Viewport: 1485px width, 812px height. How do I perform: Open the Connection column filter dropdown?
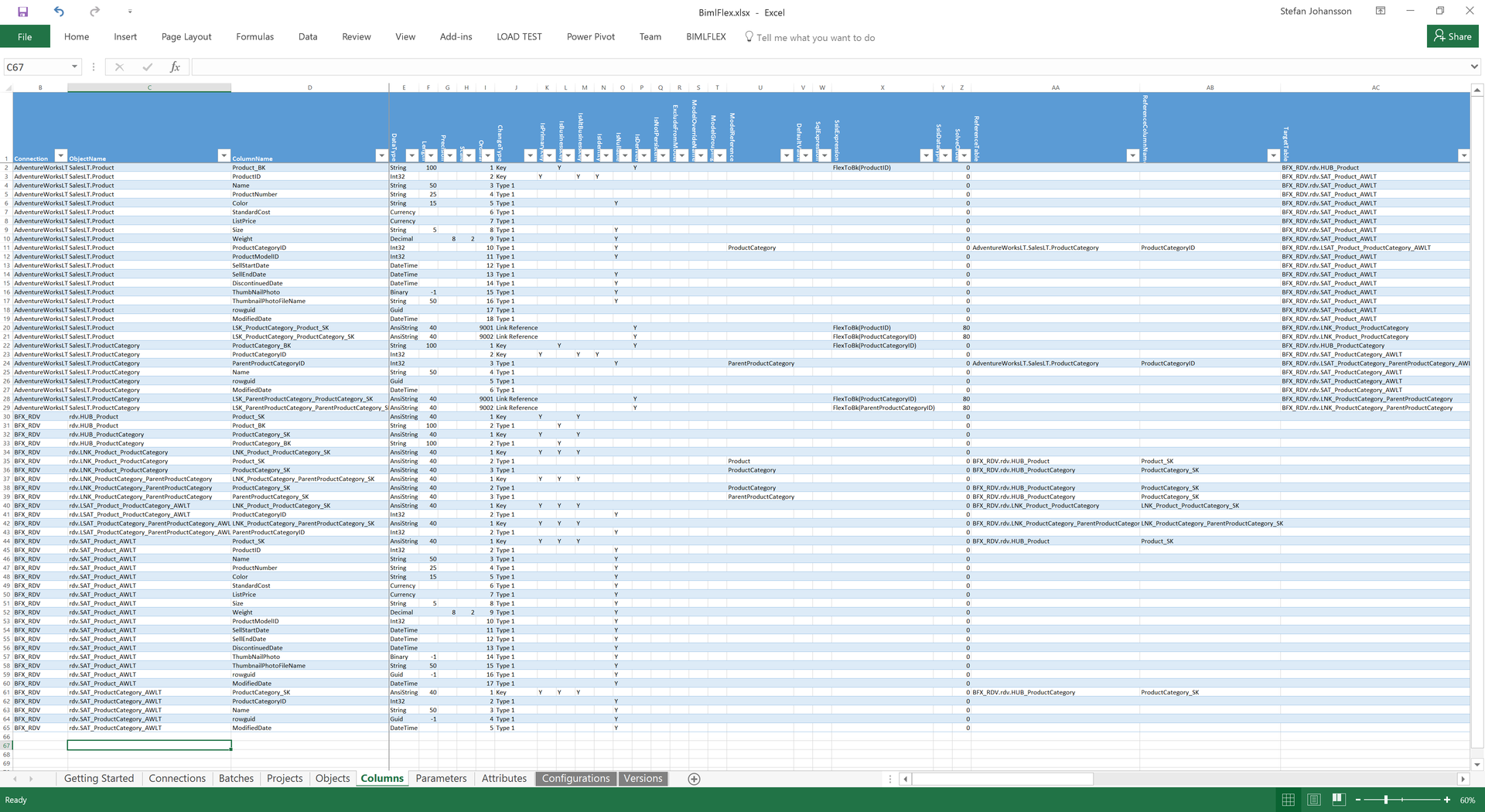(60, 155)
